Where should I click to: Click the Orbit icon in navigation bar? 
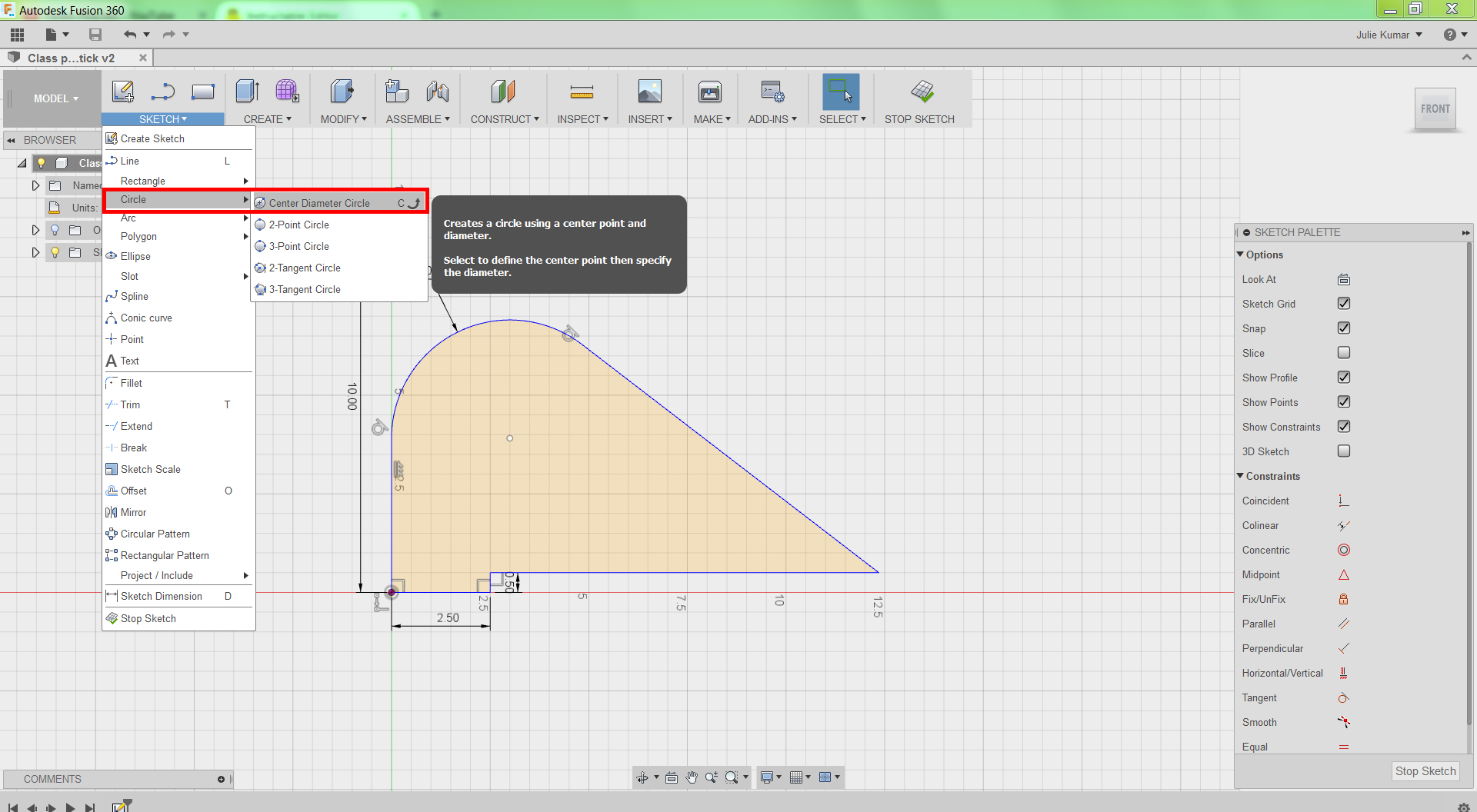[x=642, y=777]
